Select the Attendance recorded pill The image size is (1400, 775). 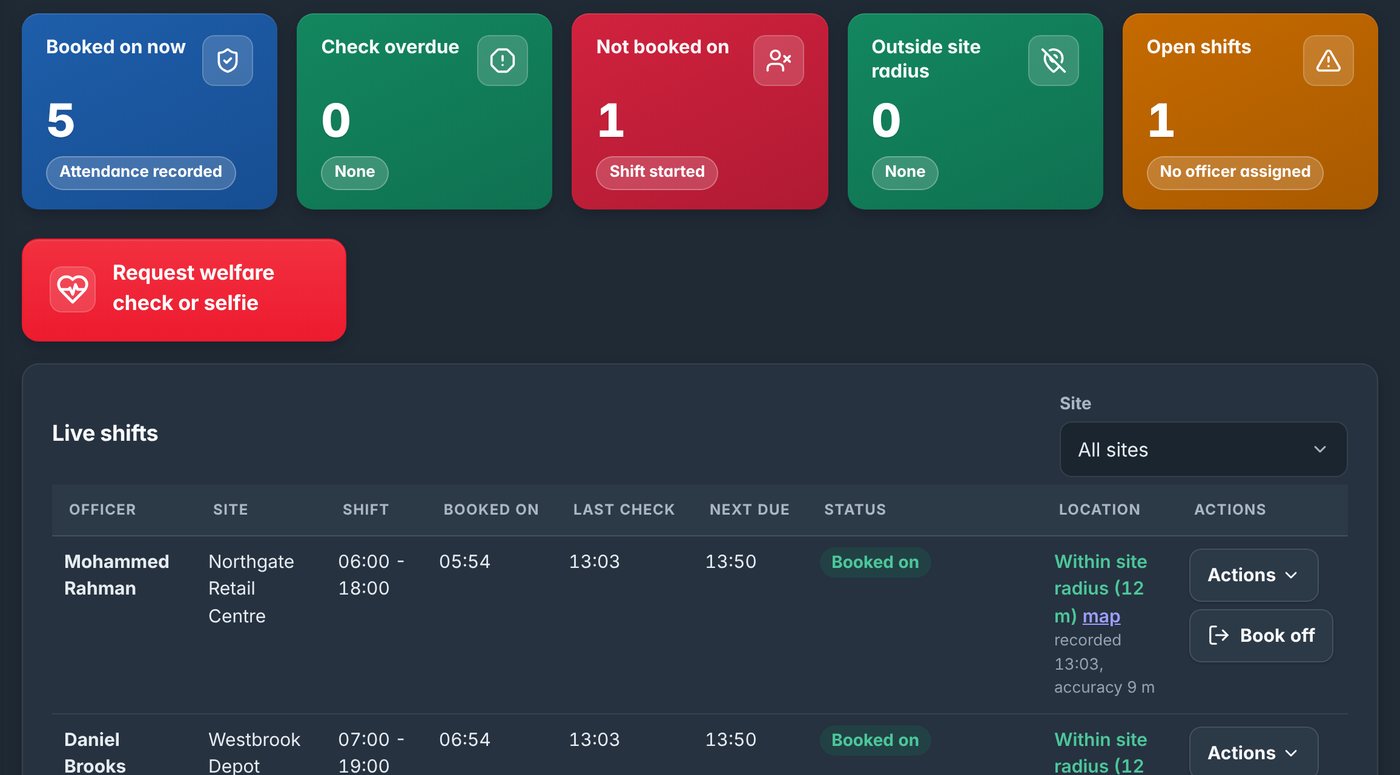(141, 172)
